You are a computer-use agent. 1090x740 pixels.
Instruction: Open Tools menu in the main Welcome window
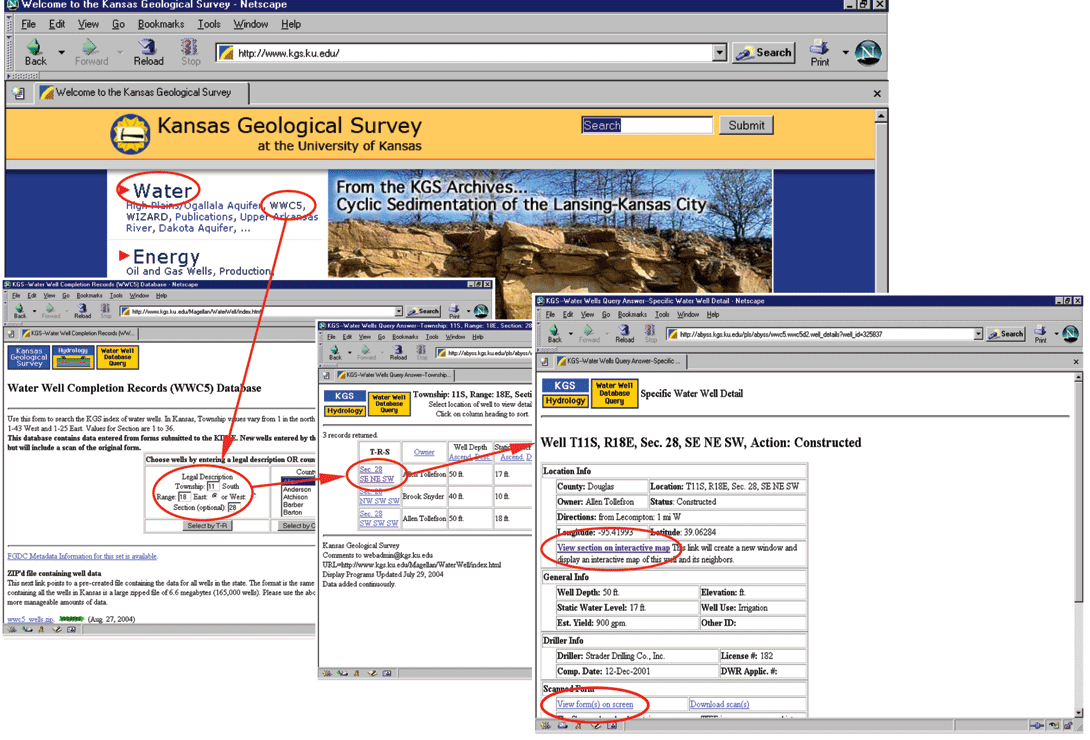209,24
